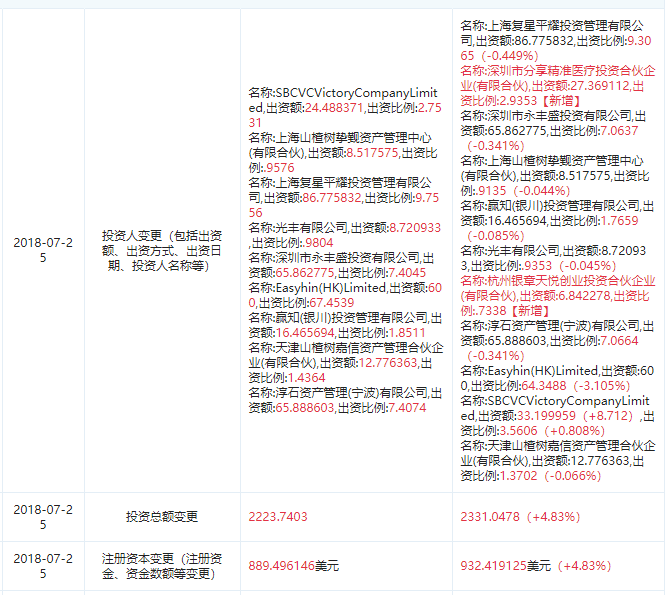The height and width of the screenshot is (595, 668).
Task: Click the newly added 杭州银章天悦创业投资合伙企业 name
Action: pyautogui.click(x=558, y=288)
